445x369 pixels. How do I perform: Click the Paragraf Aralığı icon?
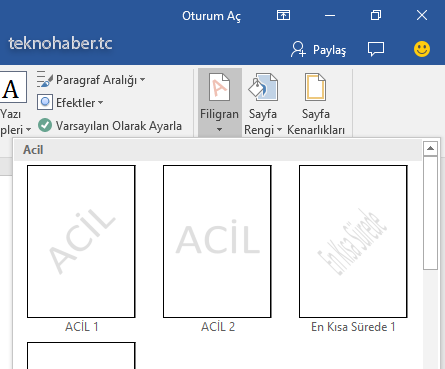pyautogui.click(x=44, y=79)
